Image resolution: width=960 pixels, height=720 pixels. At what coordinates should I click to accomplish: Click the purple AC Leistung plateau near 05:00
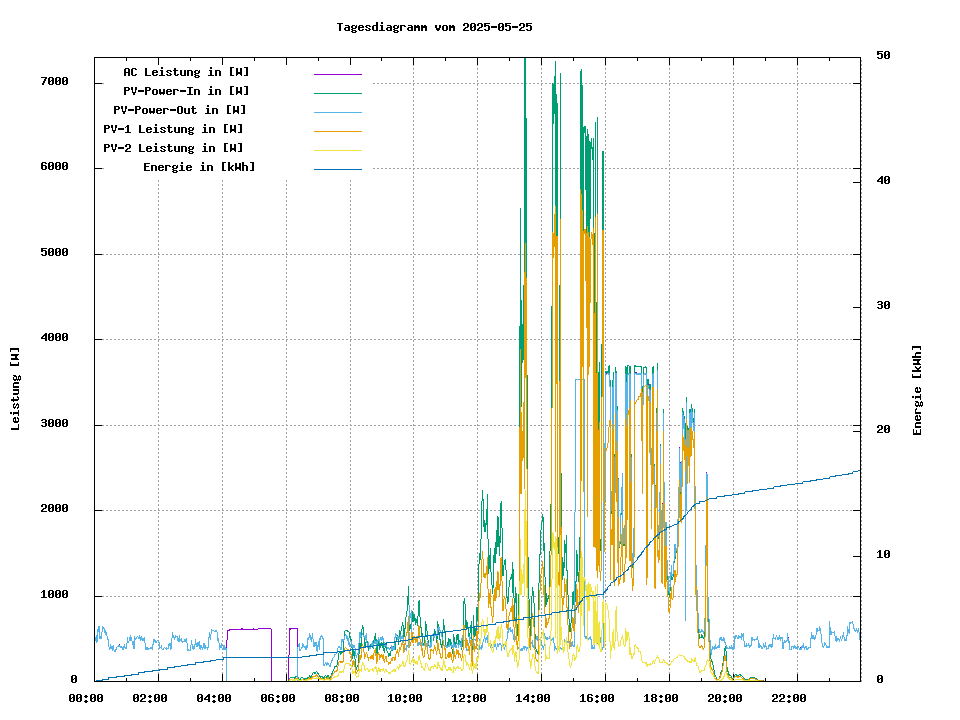coord(249,629)
